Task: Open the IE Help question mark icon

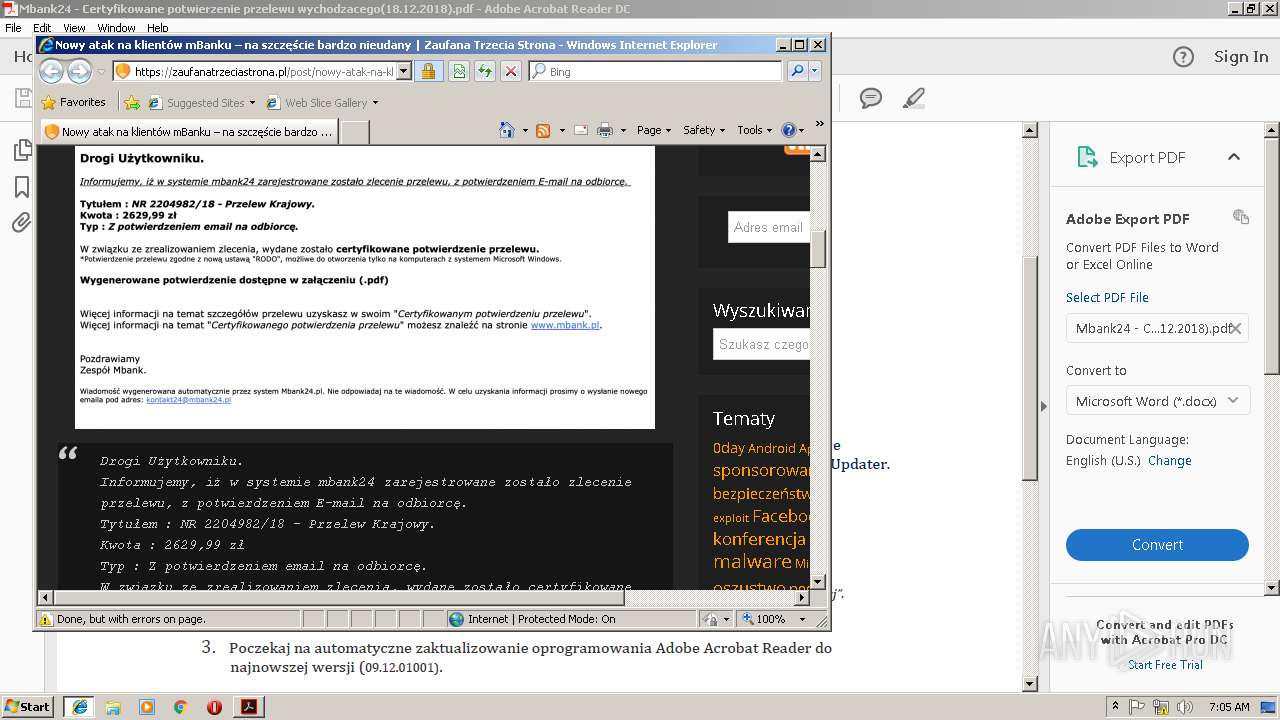Action: click(x=789, y=130)
